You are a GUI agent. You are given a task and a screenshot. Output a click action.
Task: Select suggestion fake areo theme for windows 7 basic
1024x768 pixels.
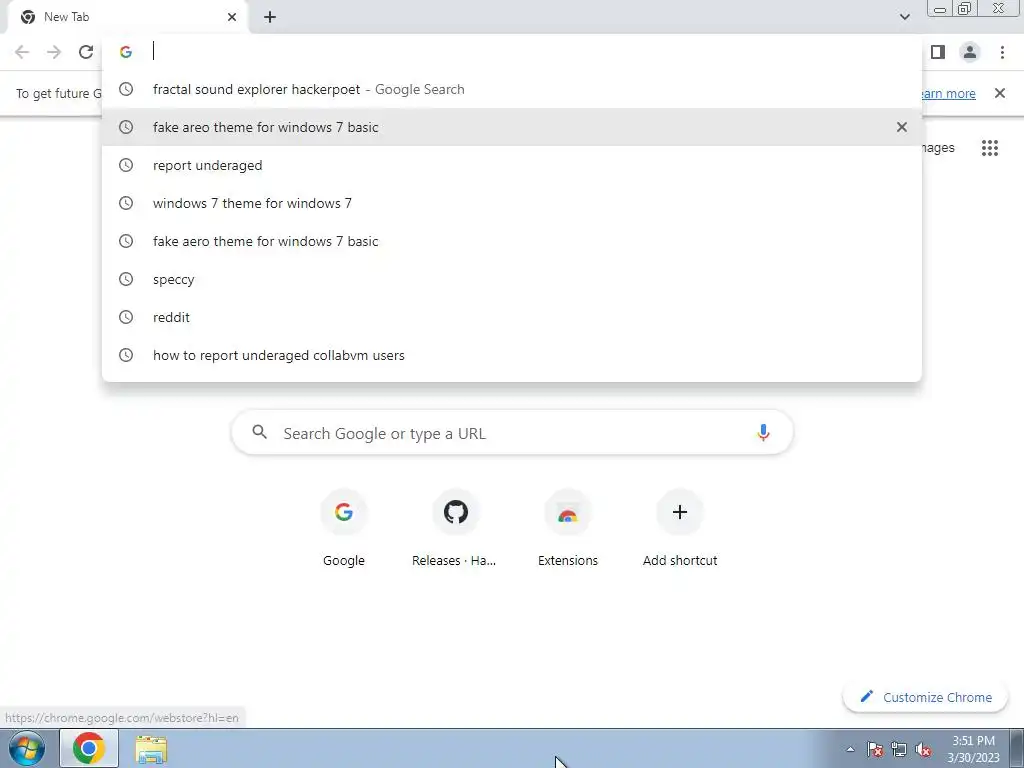point(512,127)
